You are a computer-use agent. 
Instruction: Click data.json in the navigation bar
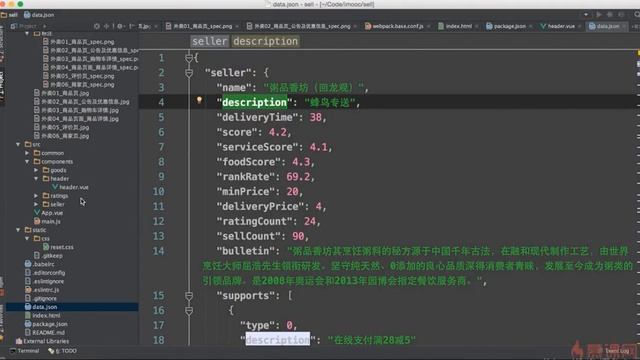tap(39, 15)
